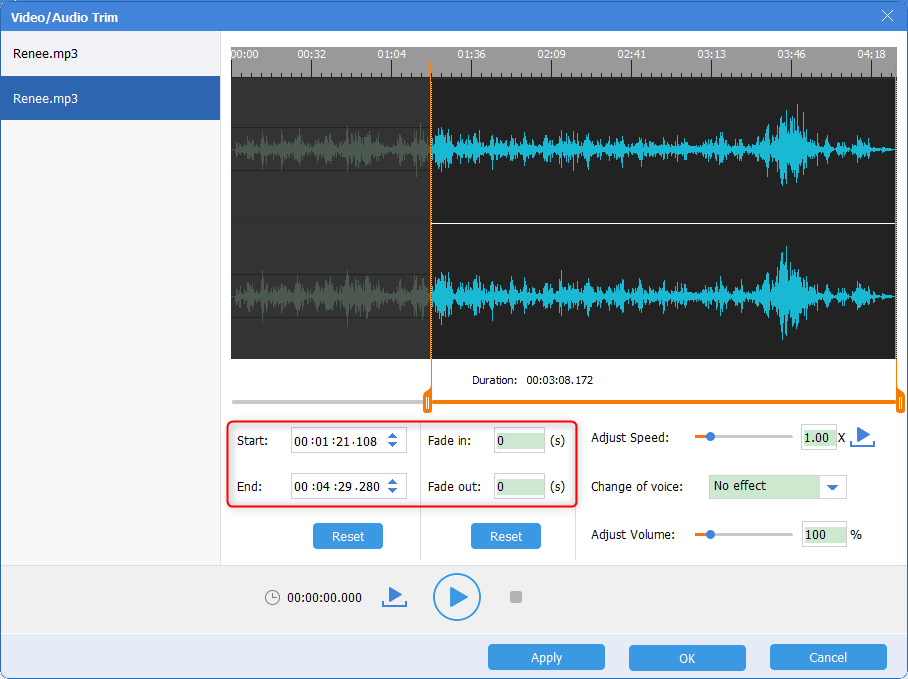Click the 01:36 mark on time ruler
The image size is (908, 679).
[471, 54]
